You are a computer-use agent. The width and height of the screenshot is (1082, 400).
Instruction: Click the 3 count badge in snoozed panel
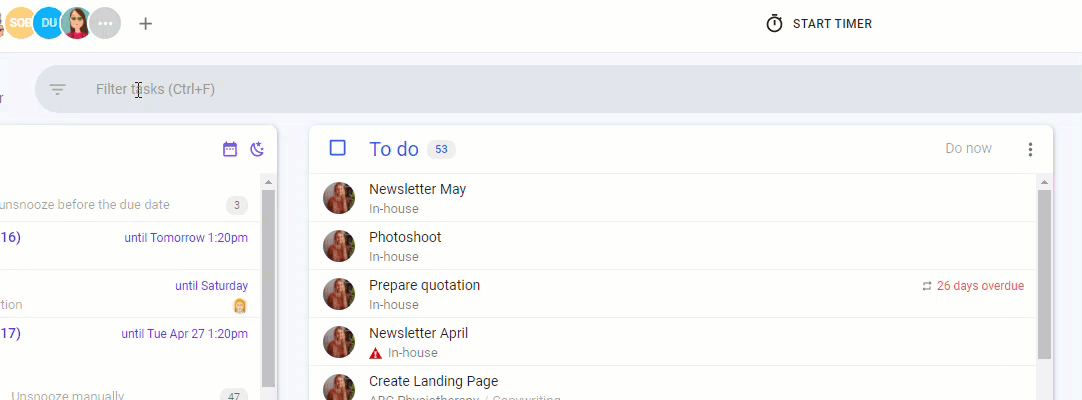[x=237, y=205]
